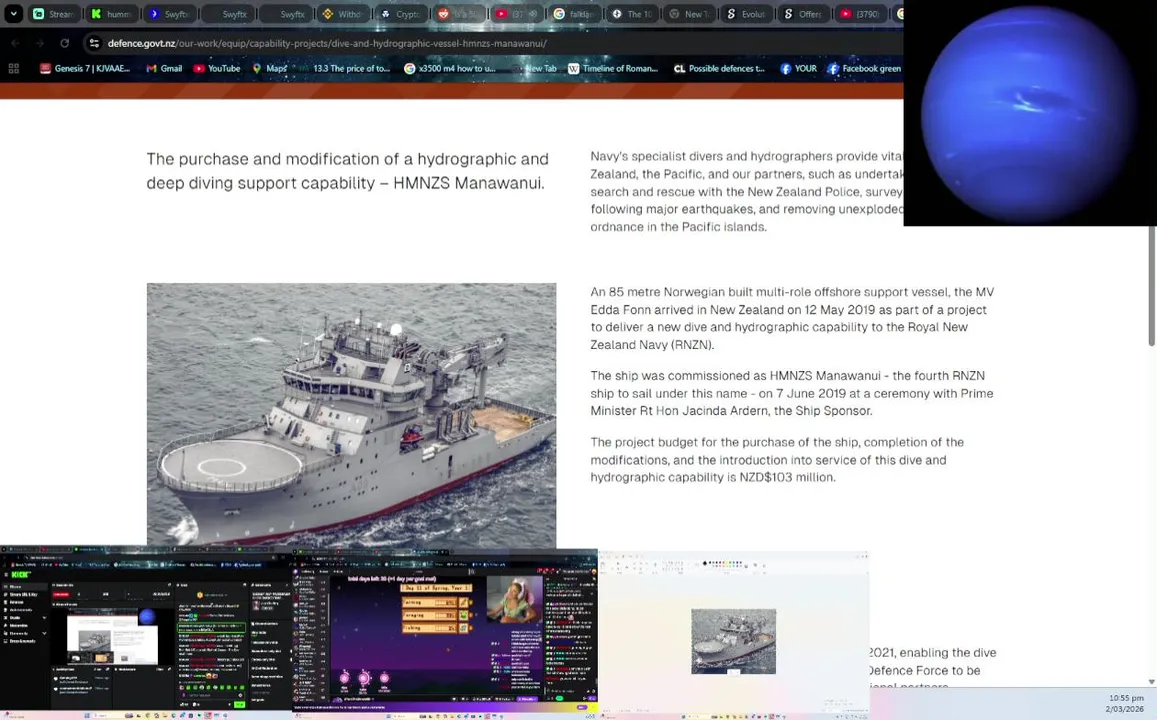
Task: Click the green chat send button in Kick preview
Action: pyautogui.click(x=239, y=705)
